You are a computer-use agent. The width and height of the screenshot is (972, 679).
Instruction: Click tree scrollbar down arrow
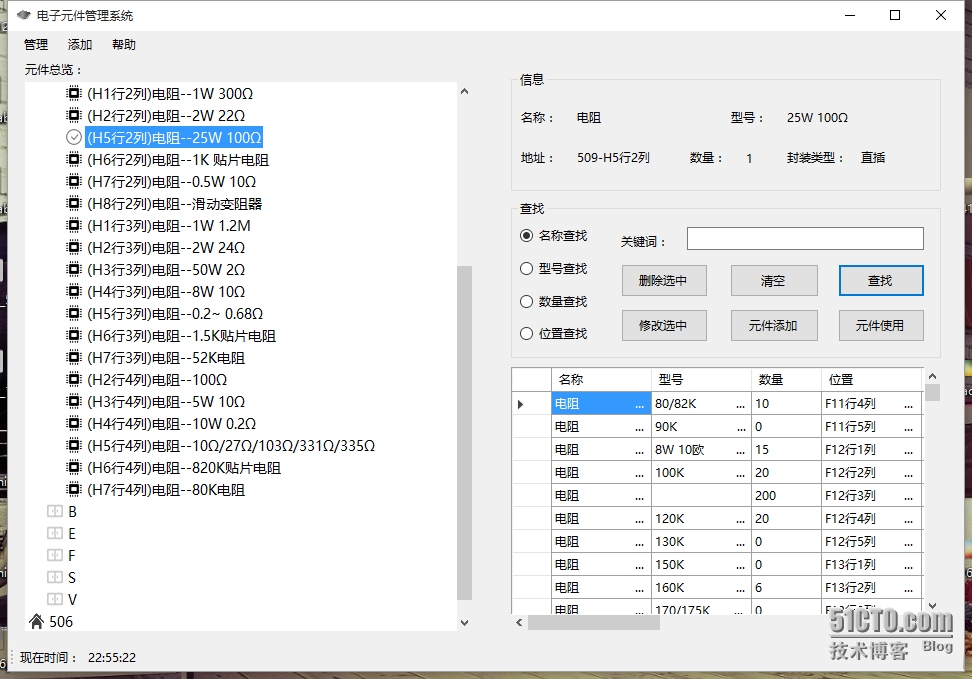pos(464,623)
